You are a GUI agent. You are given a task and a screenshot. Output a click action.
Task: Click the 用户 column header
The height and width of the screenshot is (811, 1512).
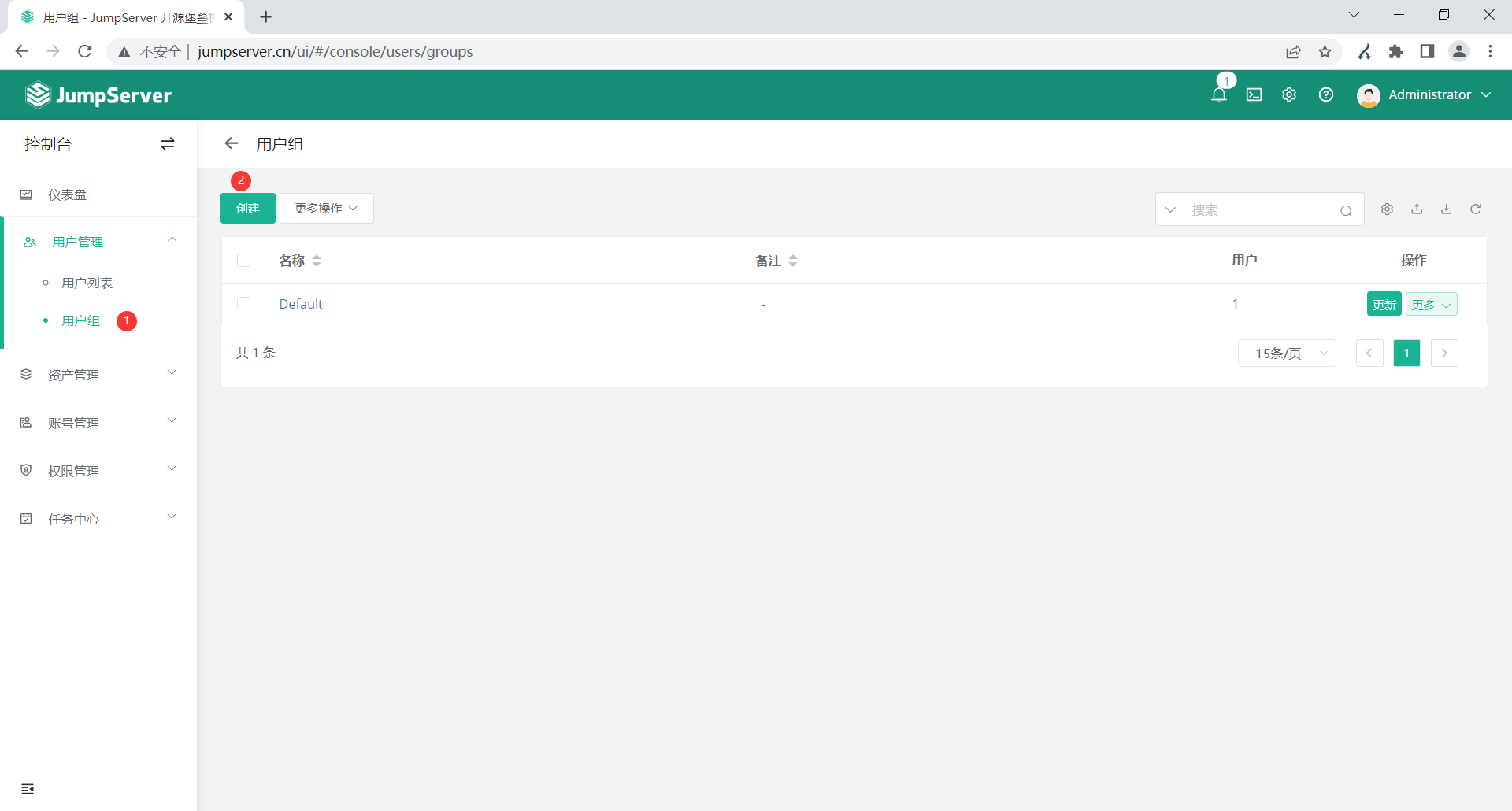(x=1244, y=260)
